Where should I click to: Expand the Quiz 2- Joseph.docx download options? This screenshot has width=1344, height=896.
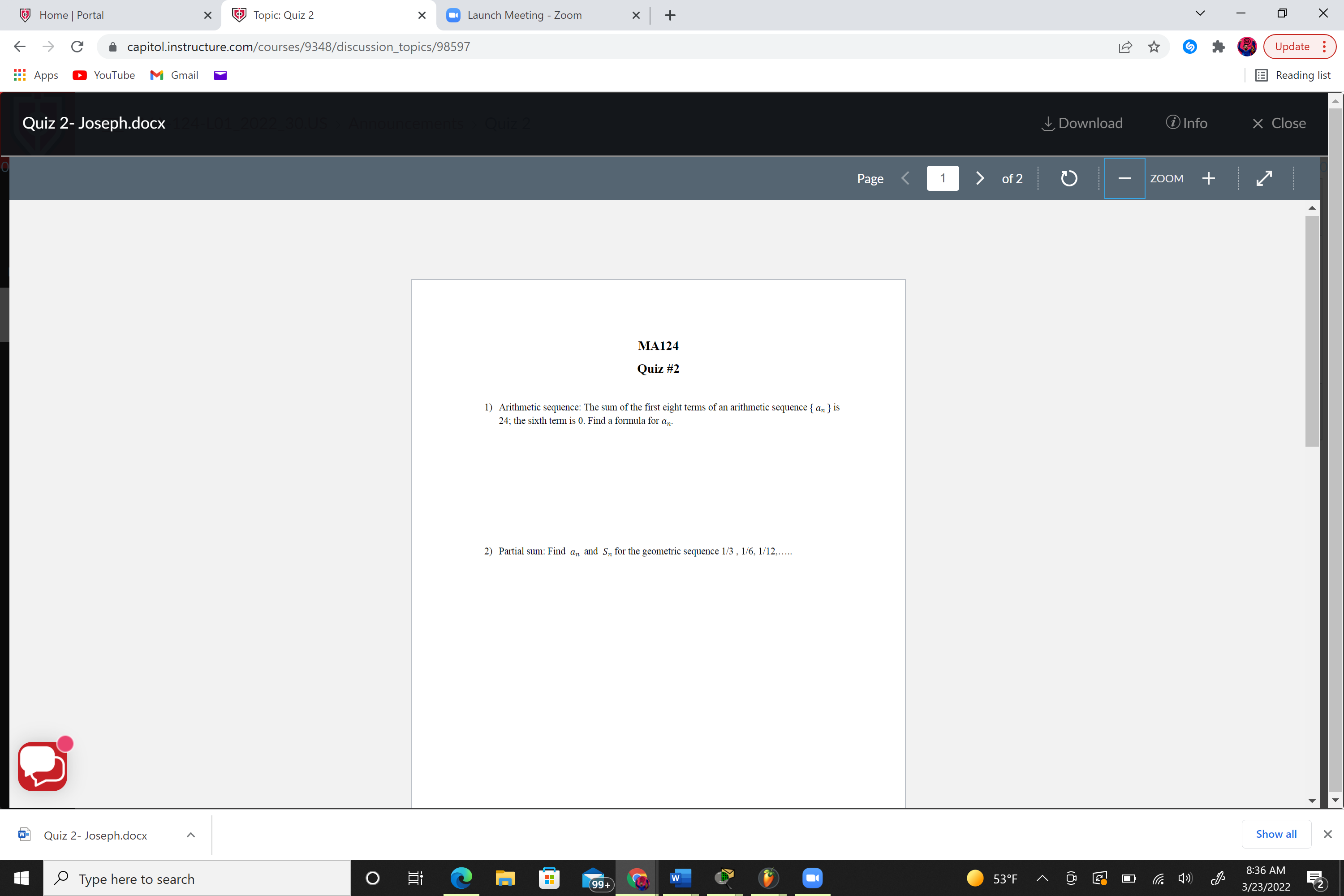191,835
